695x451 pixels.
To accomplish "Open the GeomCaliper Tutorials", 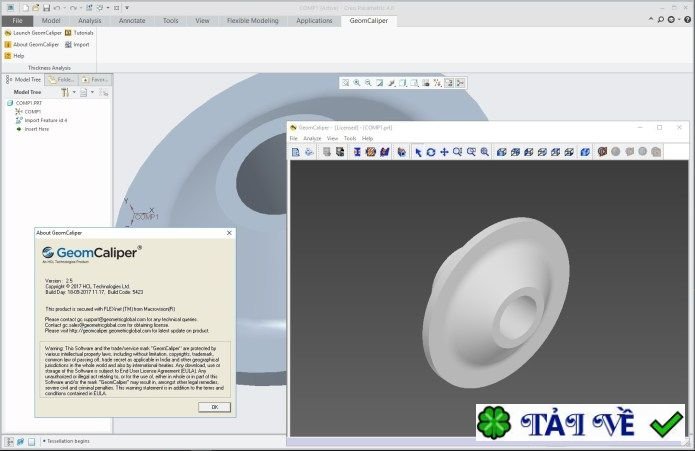I will click(x=79, y=32).
